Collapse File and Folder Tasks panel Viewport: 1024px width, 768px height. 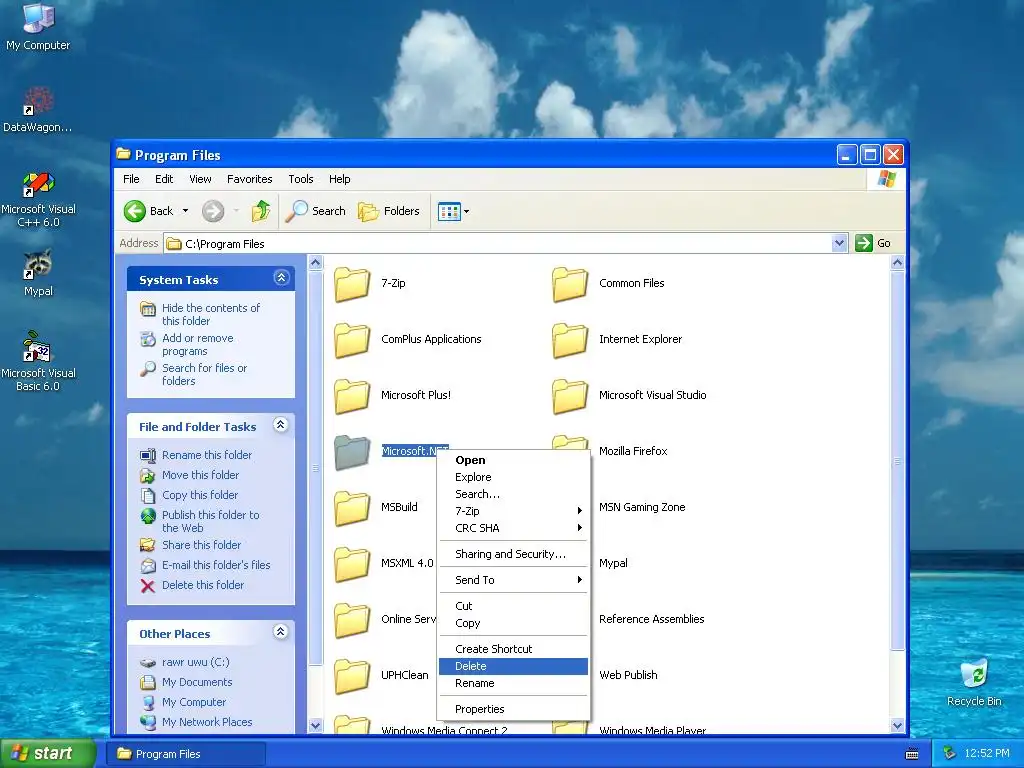tap(281, 424)
